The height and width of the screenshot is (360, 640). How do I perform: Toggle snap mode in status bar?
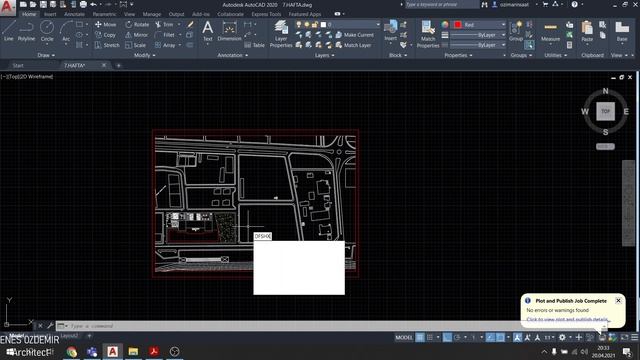point(430,338)
